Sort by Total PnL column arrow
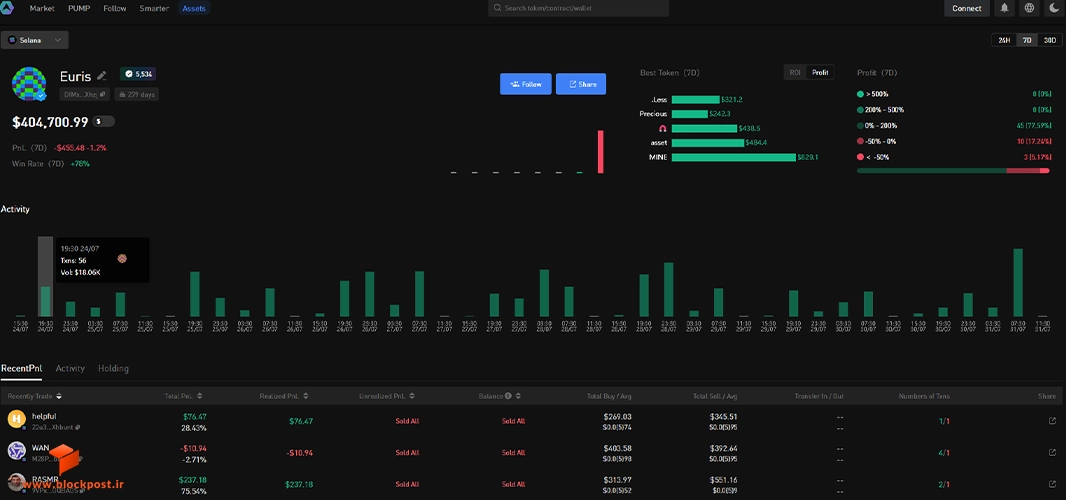 (199, 396)
